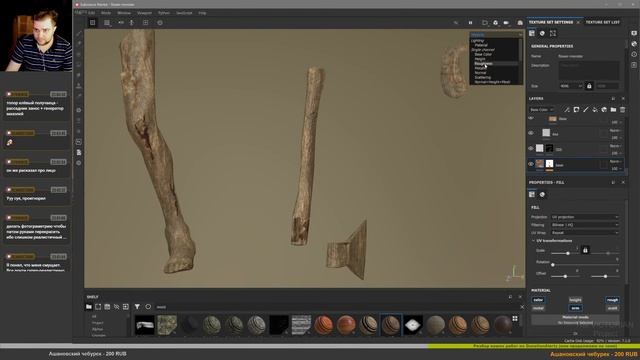Open the texture Size dropdown
640x360 pixels.
(571, 86)
